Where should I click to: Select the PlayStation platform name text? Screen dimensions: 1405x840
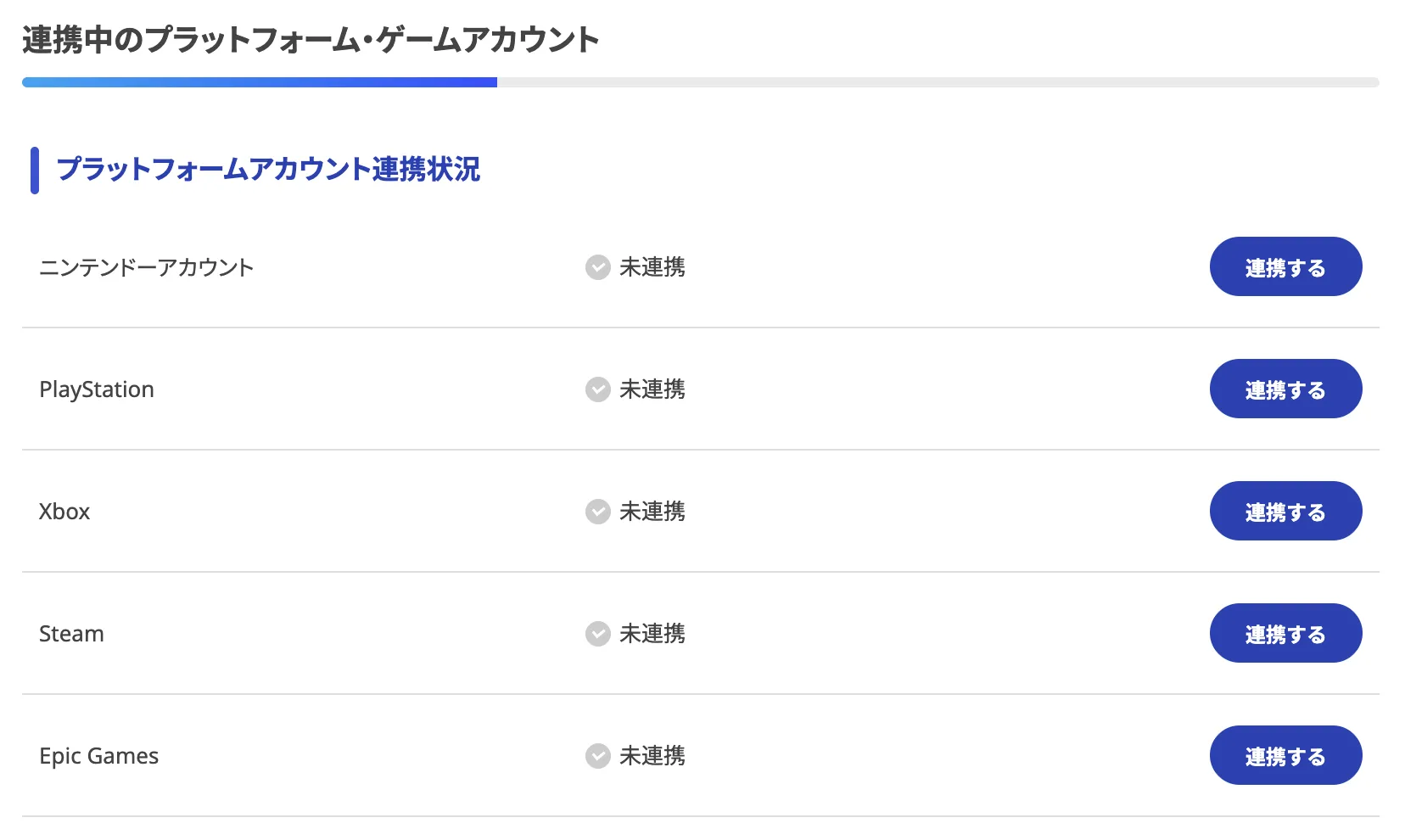pos(98,389)
